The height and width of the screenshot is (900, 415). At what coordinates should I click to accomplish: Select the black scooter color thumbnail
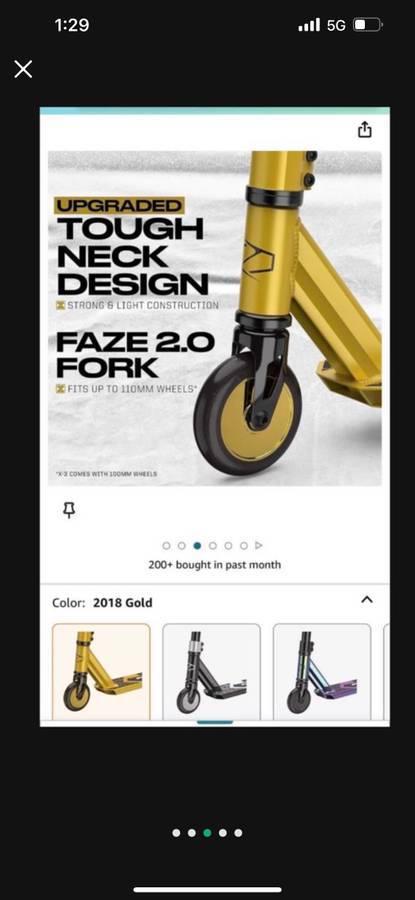[x=211, y=672]
